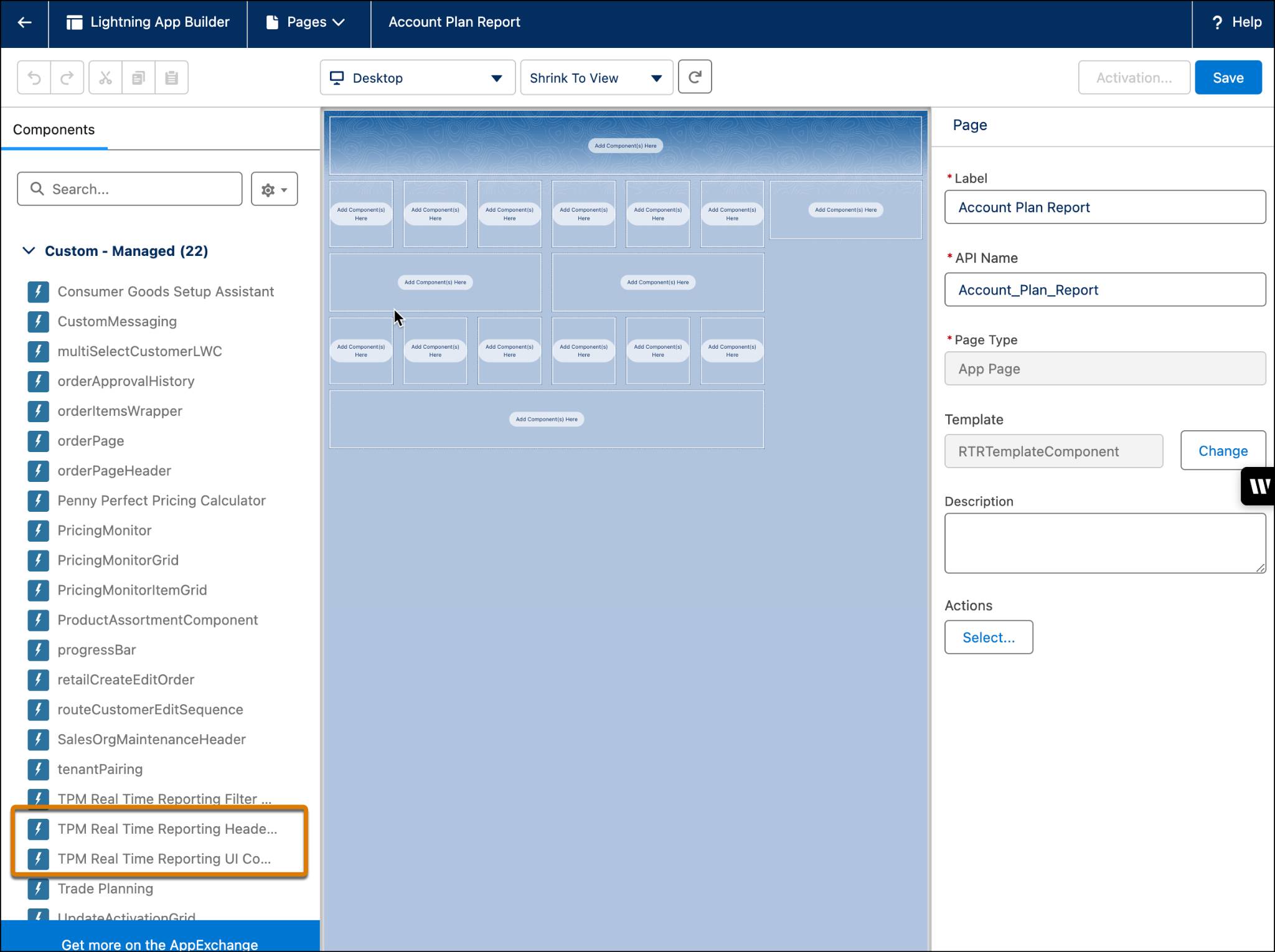Click the Actions Select button
The image size is (1275, 952).
[x=989, y=637]
